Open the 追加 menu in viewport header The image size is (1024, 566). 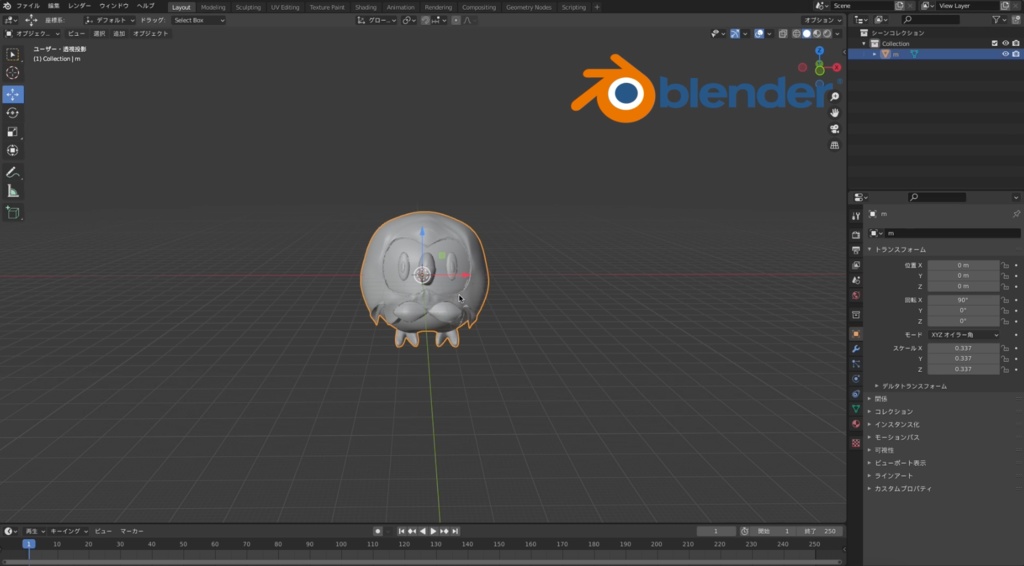(119, 34)
